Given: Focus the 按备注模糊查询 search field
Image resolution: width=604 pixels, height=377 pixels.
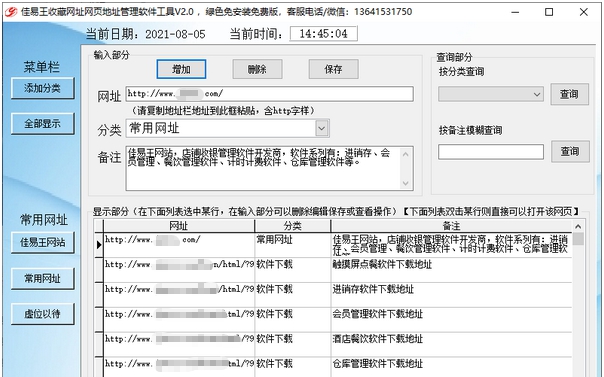Looking at the screenshot, I should [x=491, y=152].
